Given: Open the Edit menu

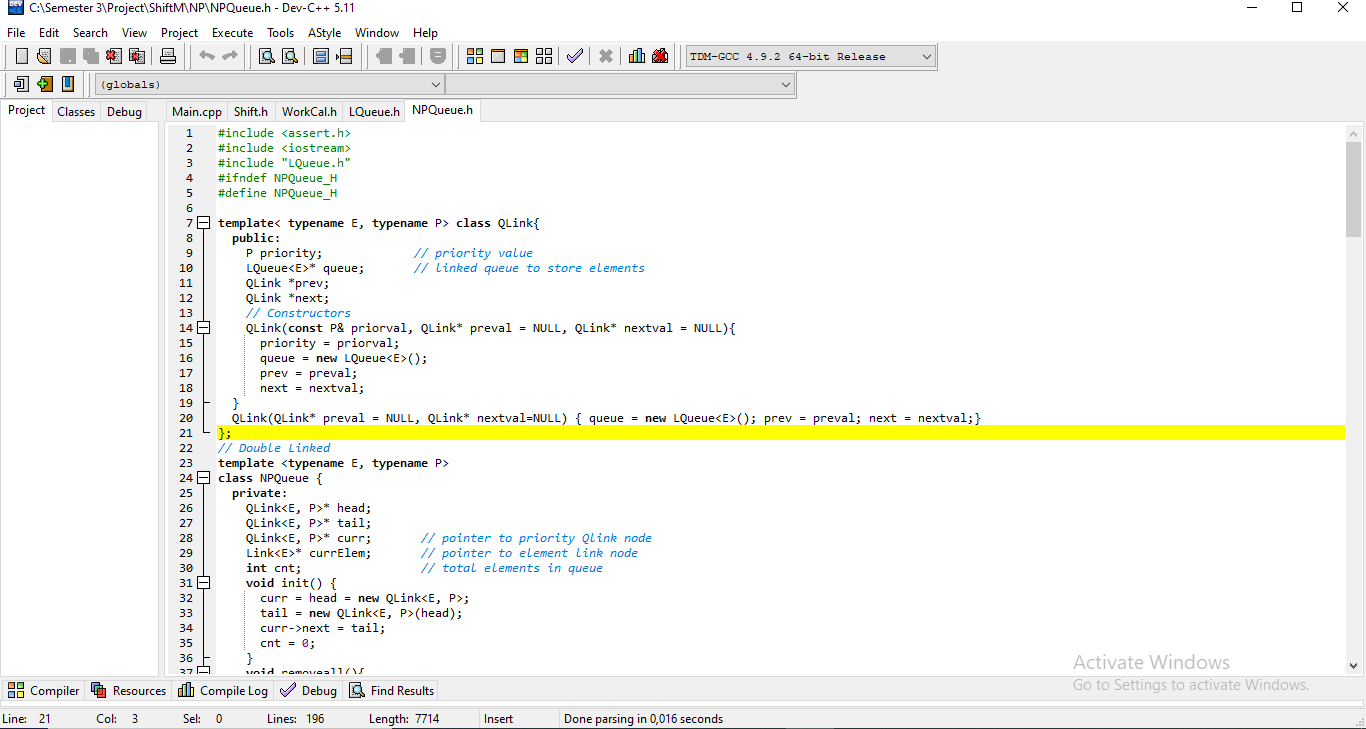Looking at the screenshot, I should click(x=49, y=33).
